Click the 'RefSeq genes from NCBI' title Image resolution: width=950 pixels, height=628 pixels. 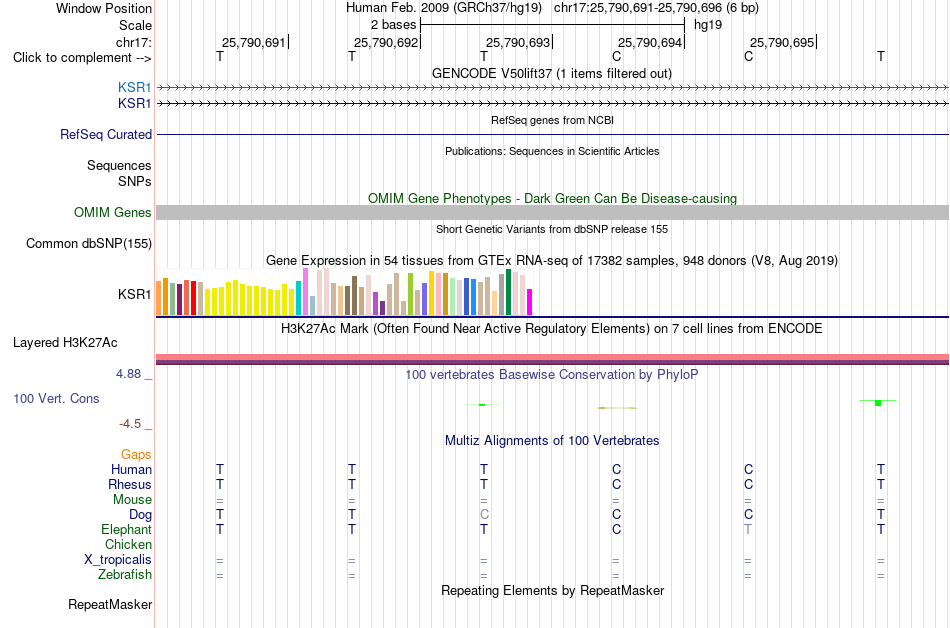[x=553, y=120]
